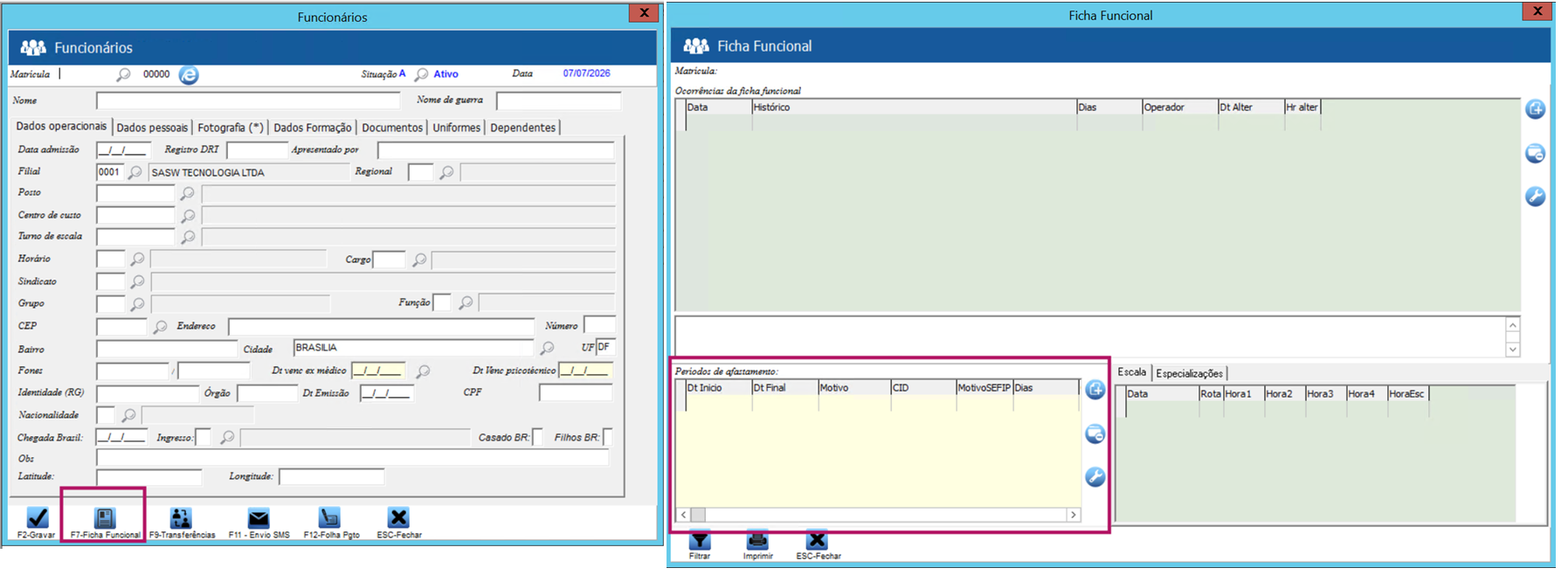1568x582 pixels.
Task: Click F11 - Envio SMS envelope icon
Action: click(x=259, y=518)
